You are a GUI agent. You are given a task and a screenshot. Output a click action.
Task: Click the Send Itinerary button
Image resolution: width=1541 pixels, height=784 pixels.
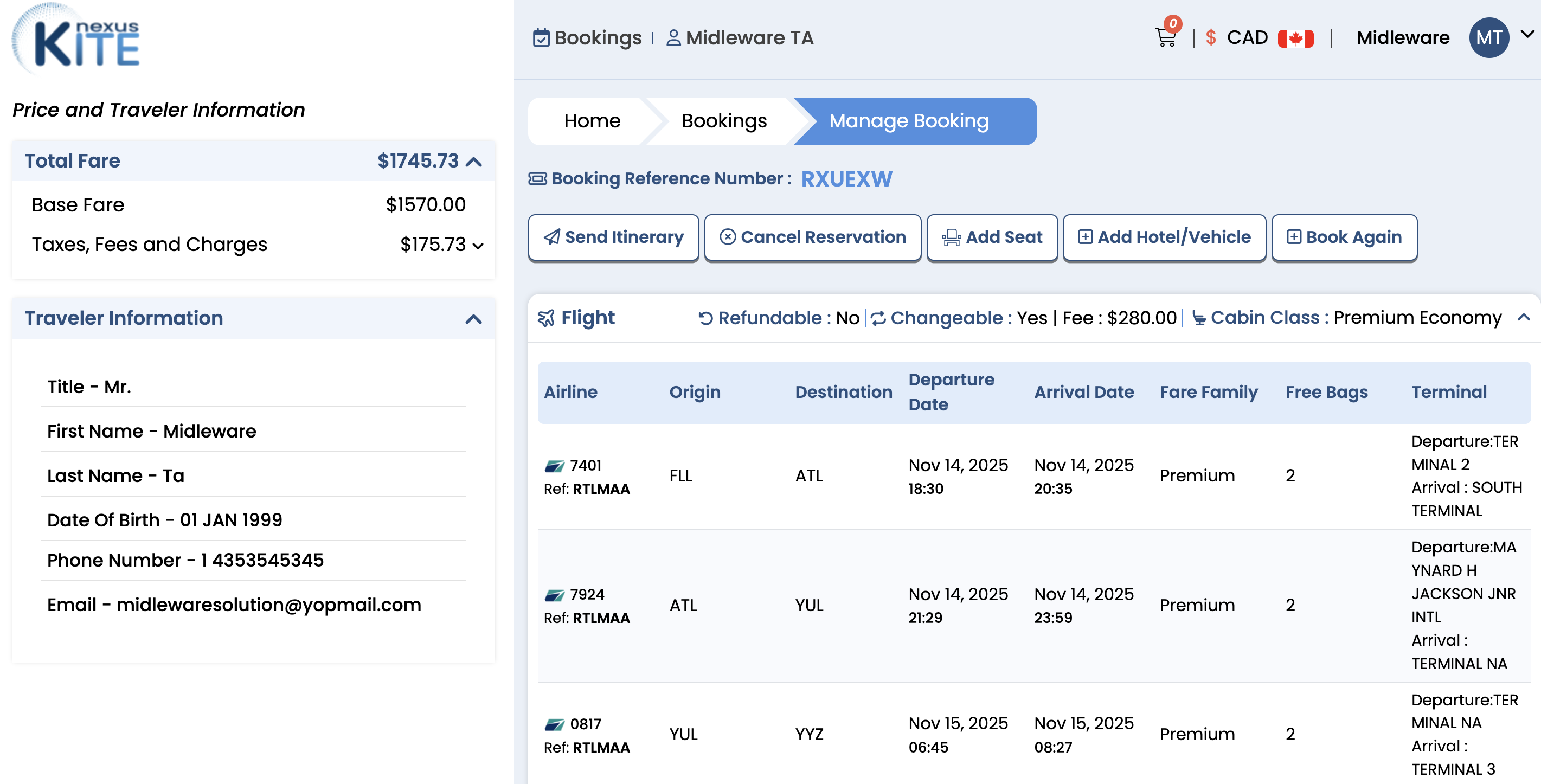[613, 237]
